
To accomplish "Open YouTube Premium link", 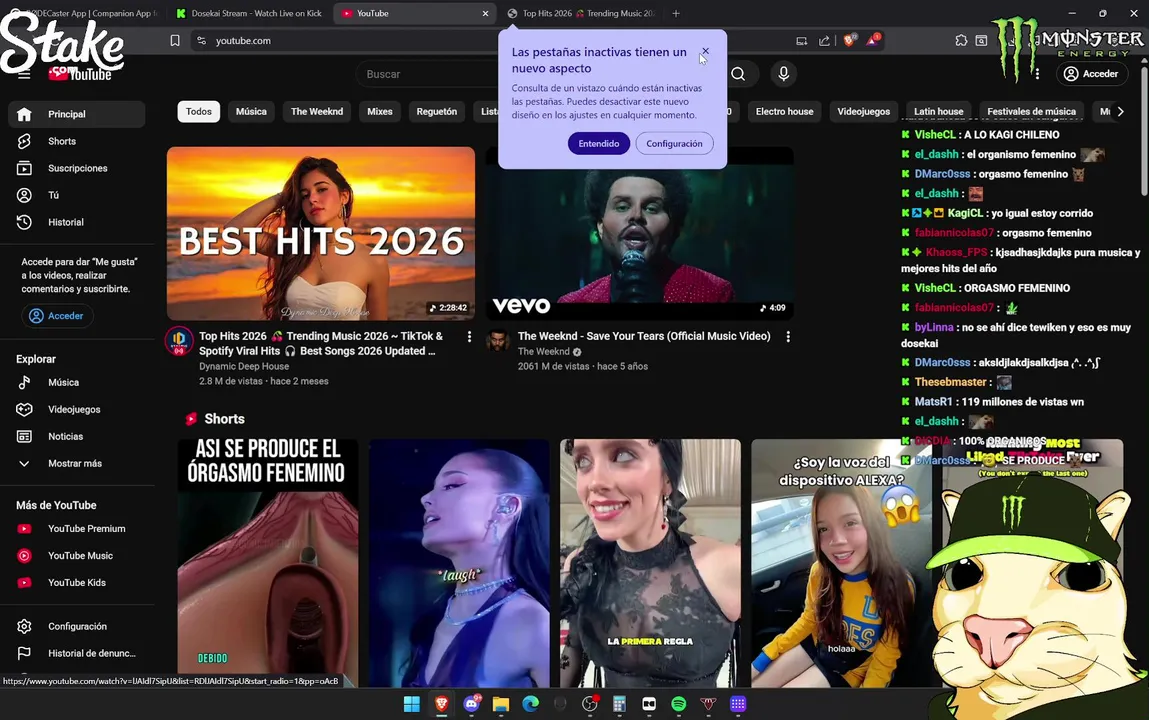I will 76,529.
